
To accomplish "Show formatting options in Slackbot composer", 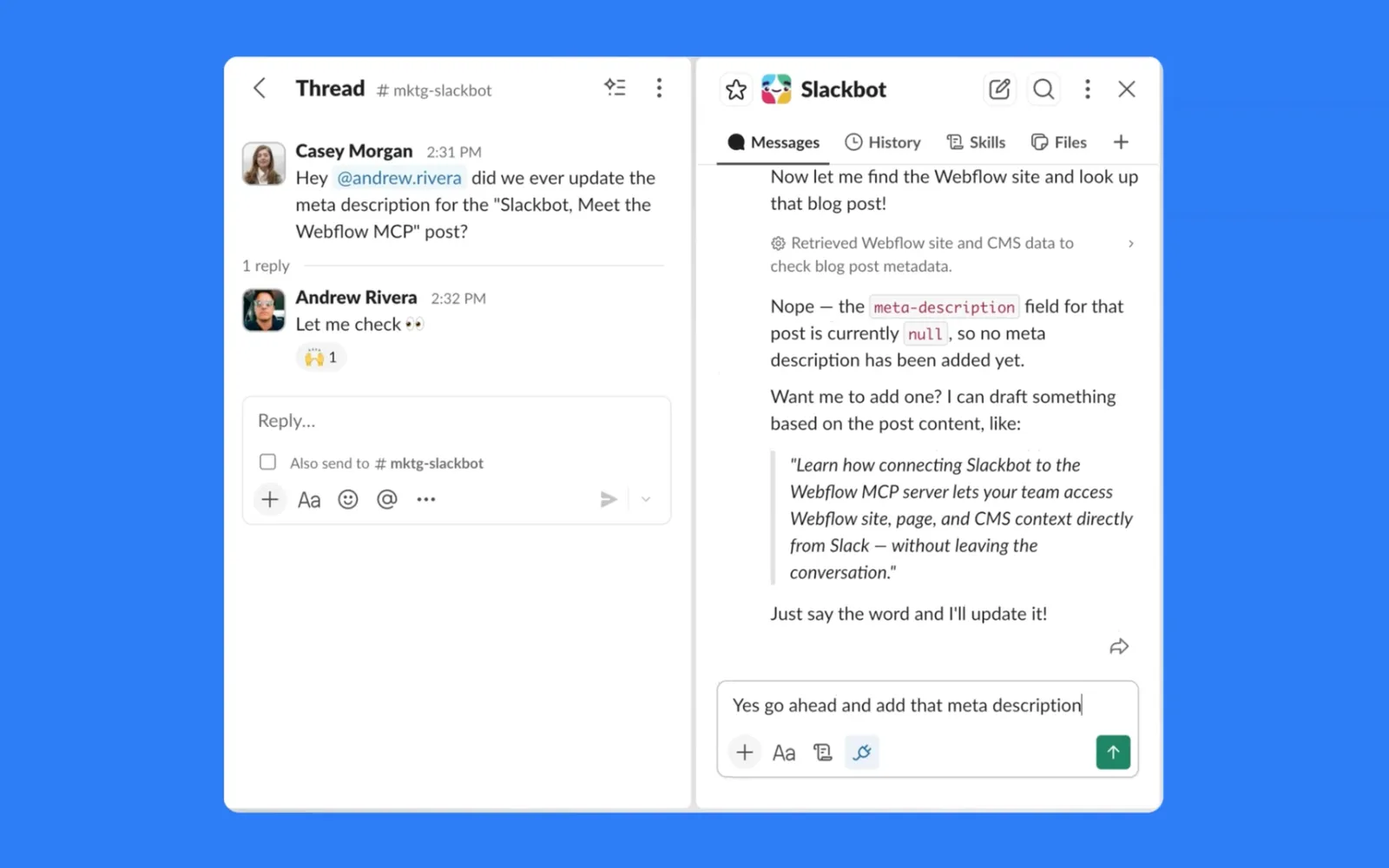I will (784, 753).
